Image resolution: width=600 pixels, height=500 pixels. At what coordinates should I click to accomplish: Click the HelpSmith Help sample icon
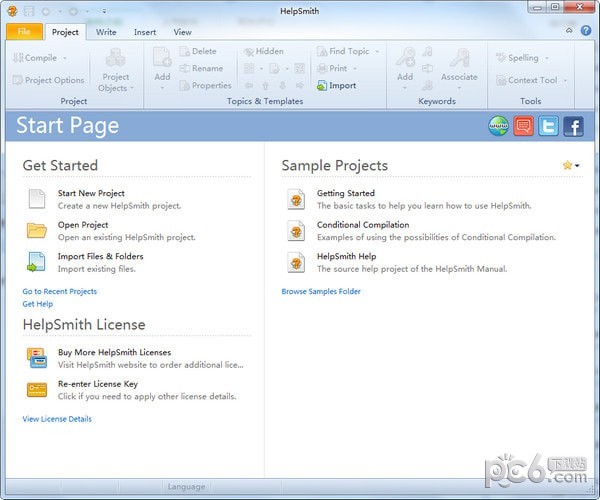(x=296, y=262)
